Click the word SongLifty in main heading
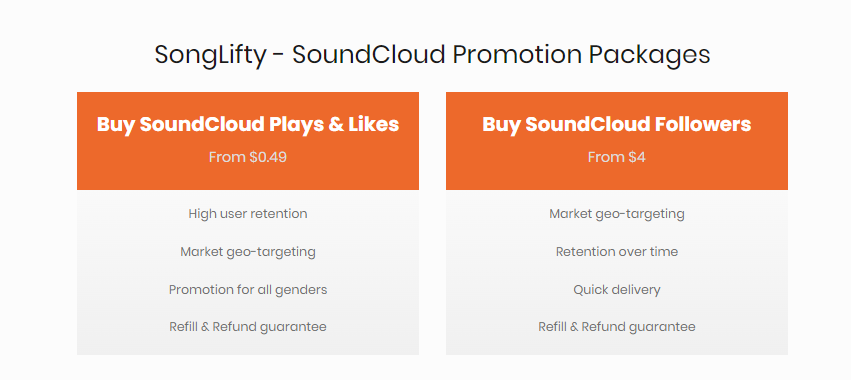This screenshot has width=851, height=380. coord(211,56)
